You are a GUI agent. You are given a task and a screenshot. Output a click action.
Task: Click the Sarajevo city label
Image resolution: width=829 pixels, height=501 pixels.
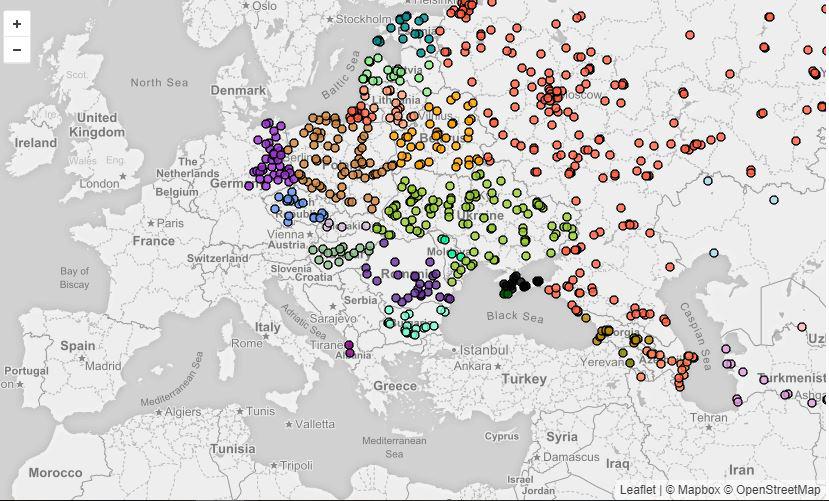(333, 319)
